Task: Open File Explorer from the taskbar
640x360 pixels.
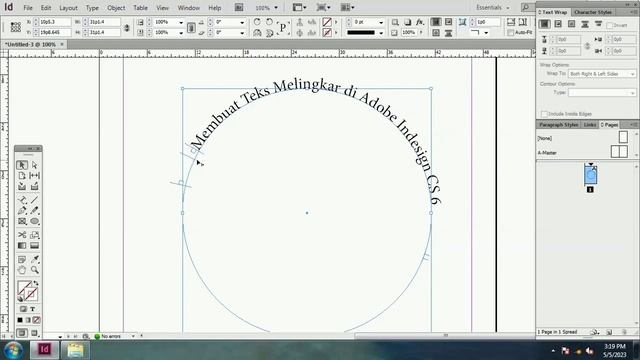Action: (x=75, y=350)
